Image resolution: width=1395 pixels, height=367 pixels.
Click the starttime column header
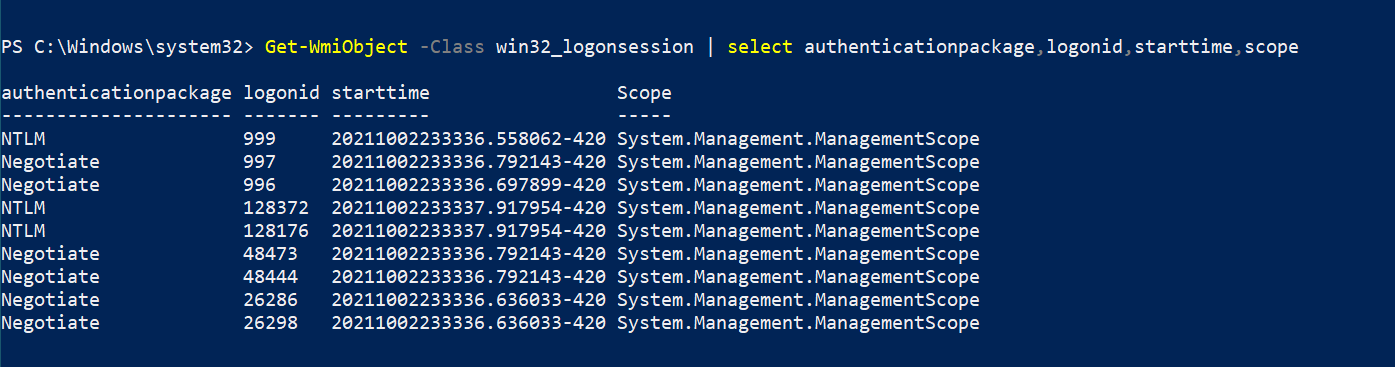point(380,93)
